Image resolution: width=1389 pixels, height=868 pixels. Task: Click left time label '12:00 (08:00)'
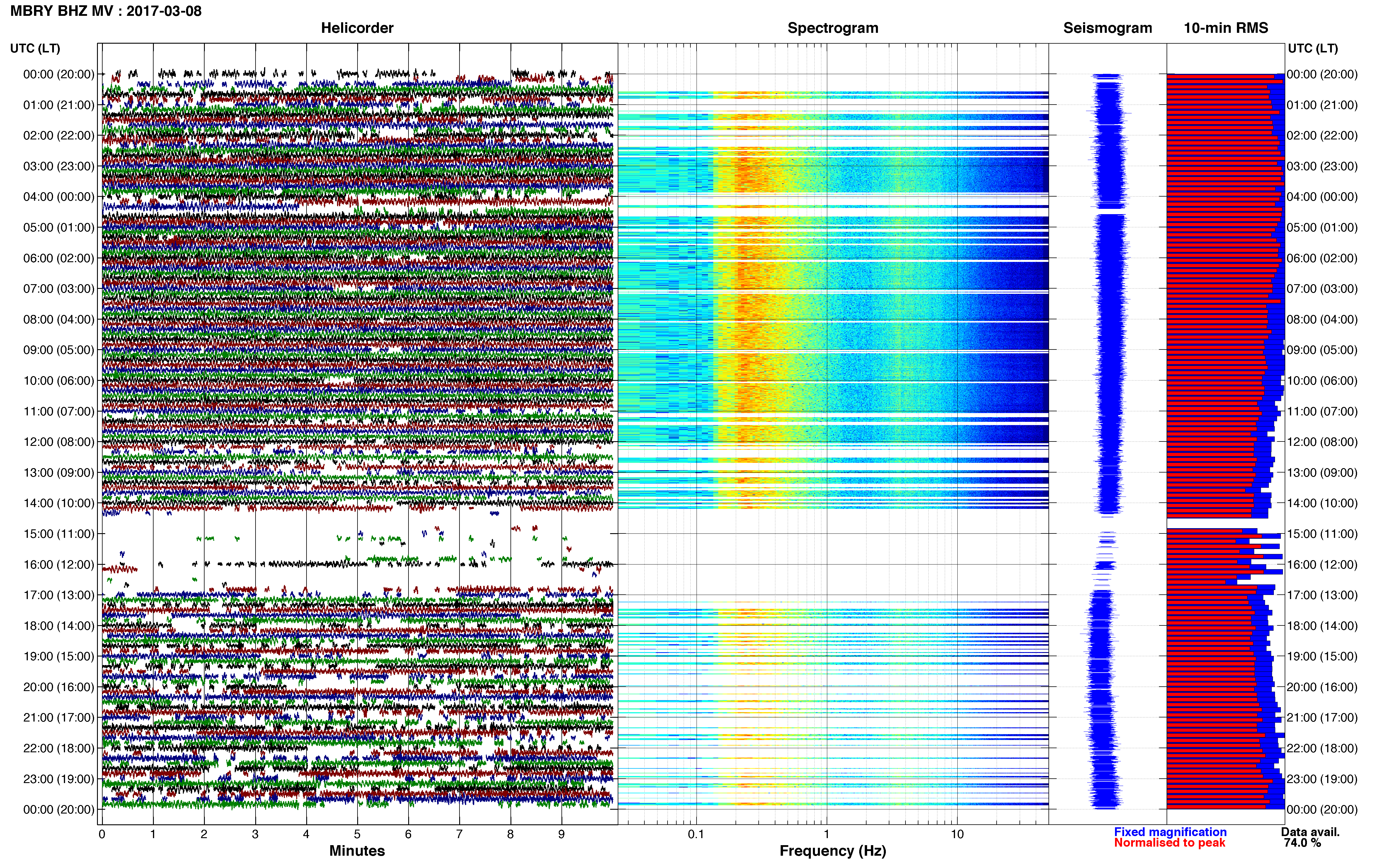pos(59,442)
